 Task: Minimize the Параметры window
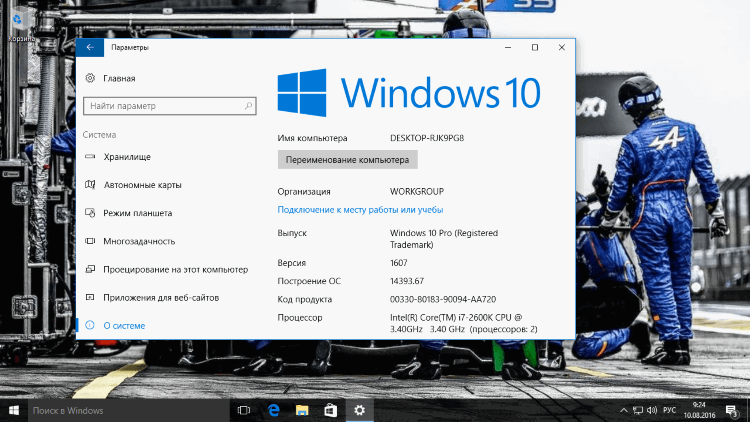[x=508, y=47]
